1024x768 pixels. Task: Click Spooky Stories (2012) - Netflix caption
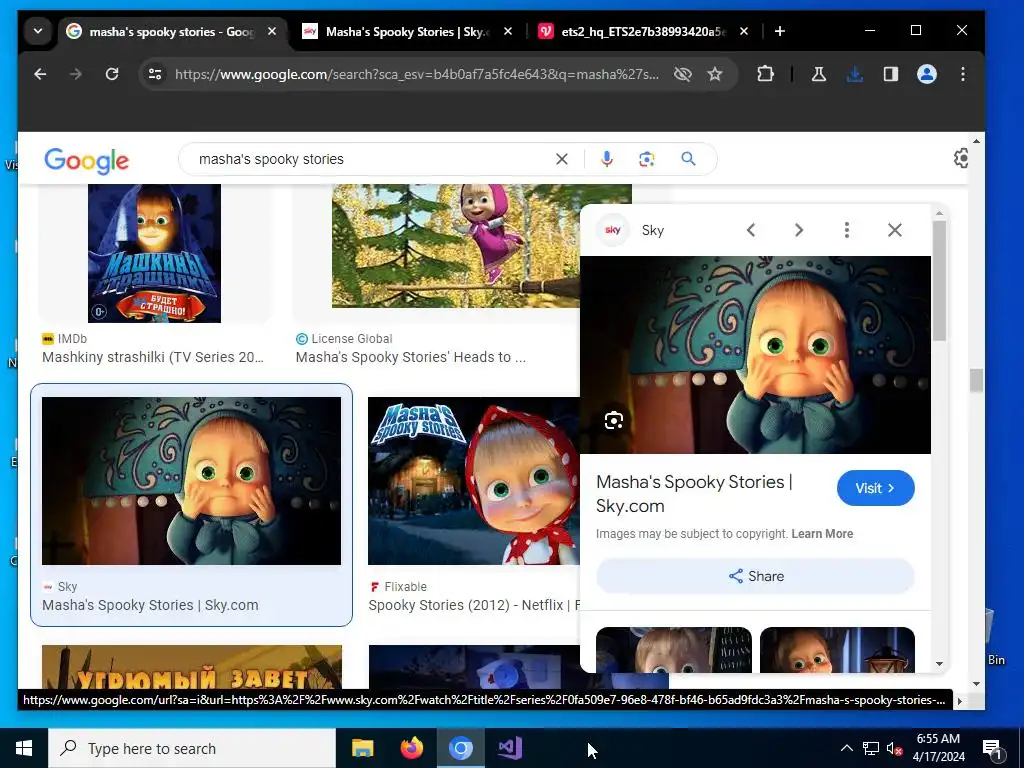473,605
